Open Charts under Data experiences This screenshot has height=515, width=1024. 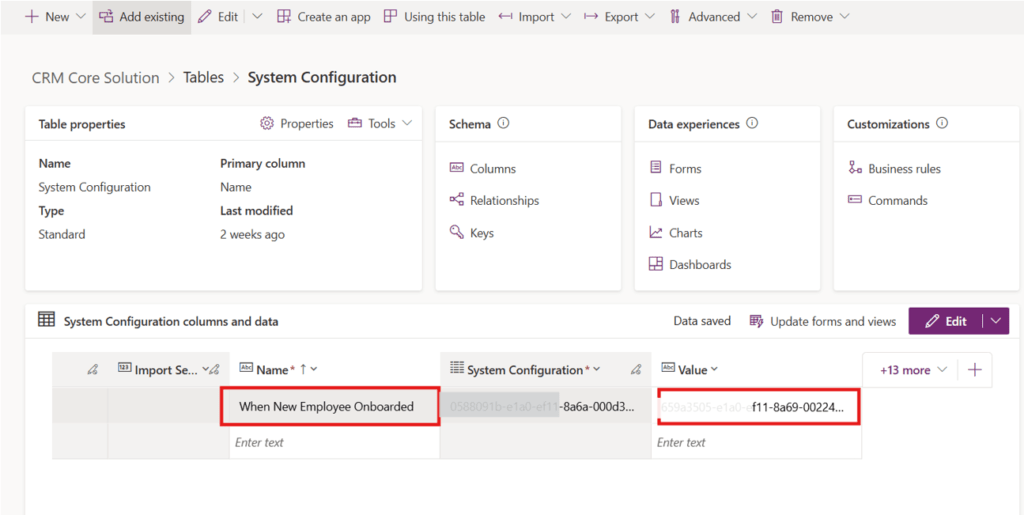(685, 233)
